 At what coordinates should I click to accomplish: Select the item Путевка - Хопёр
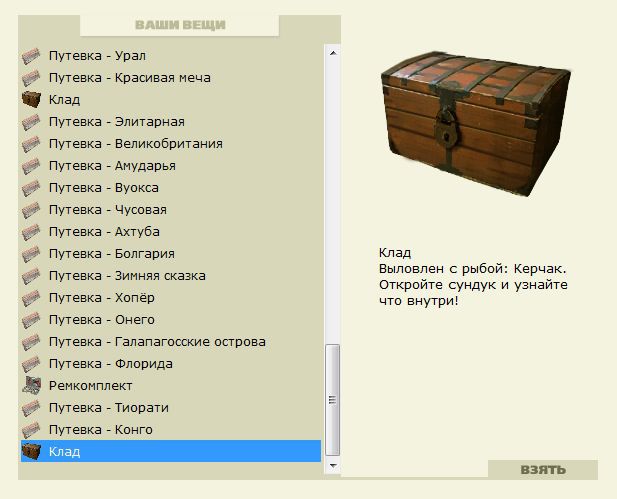coord(102,298)
